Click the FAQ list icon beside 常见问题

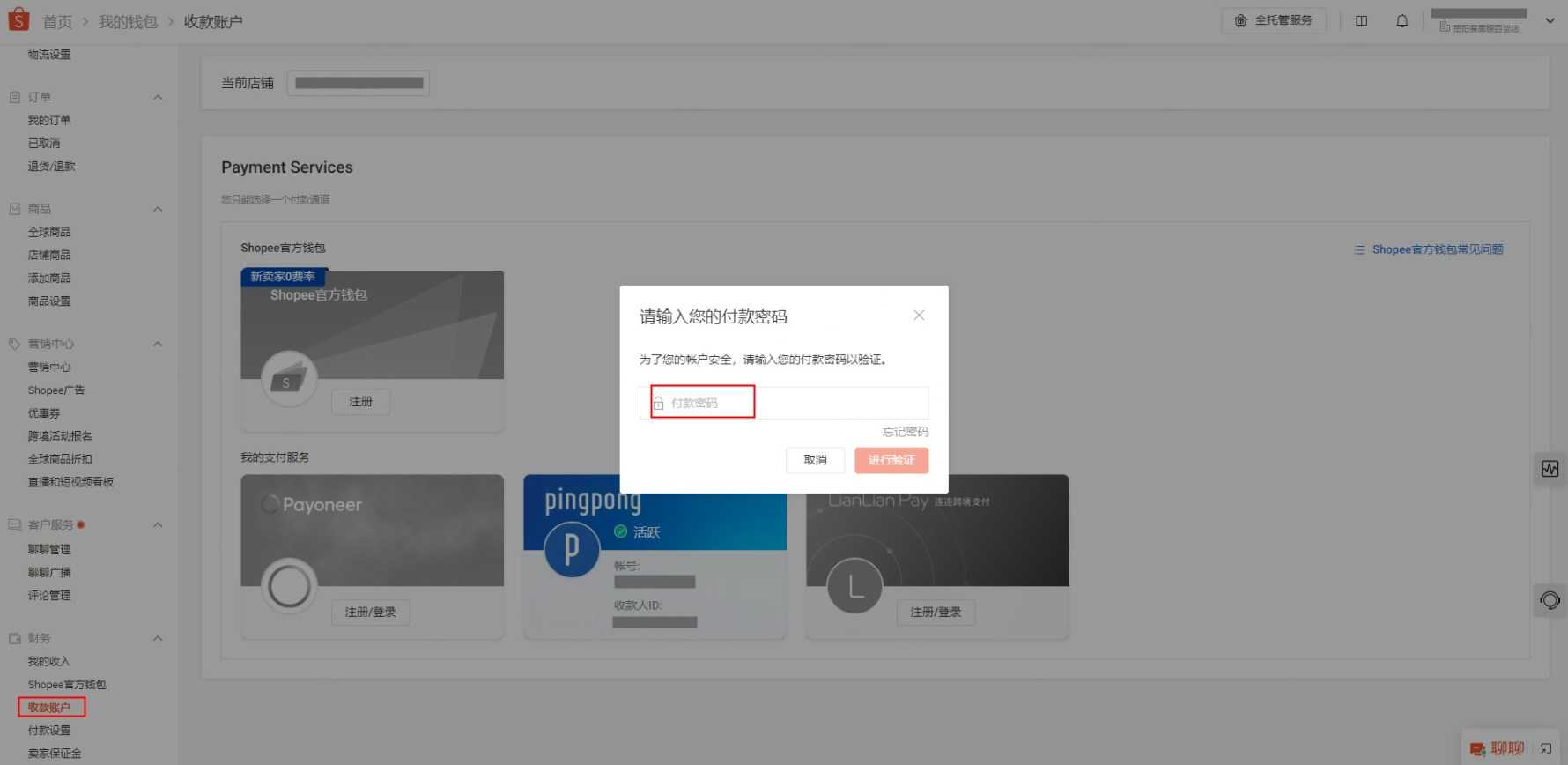[1359, 249]
